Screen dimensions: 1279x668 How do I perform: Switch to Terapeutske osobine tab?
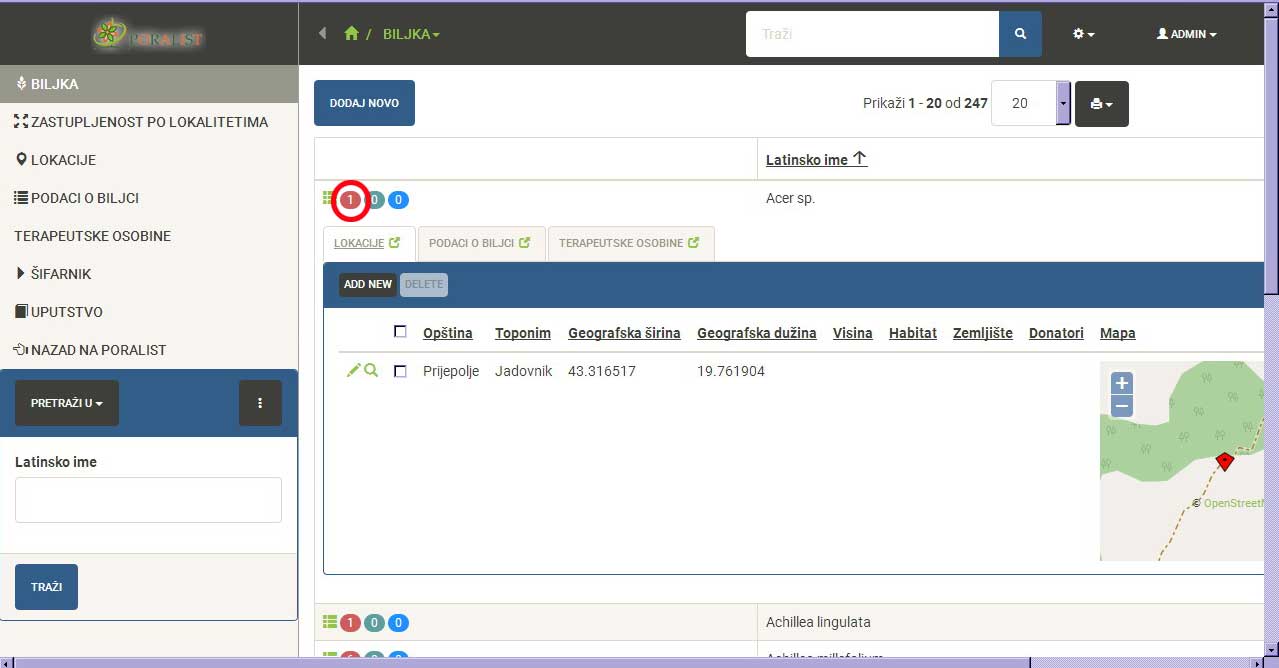coord(629,243)
